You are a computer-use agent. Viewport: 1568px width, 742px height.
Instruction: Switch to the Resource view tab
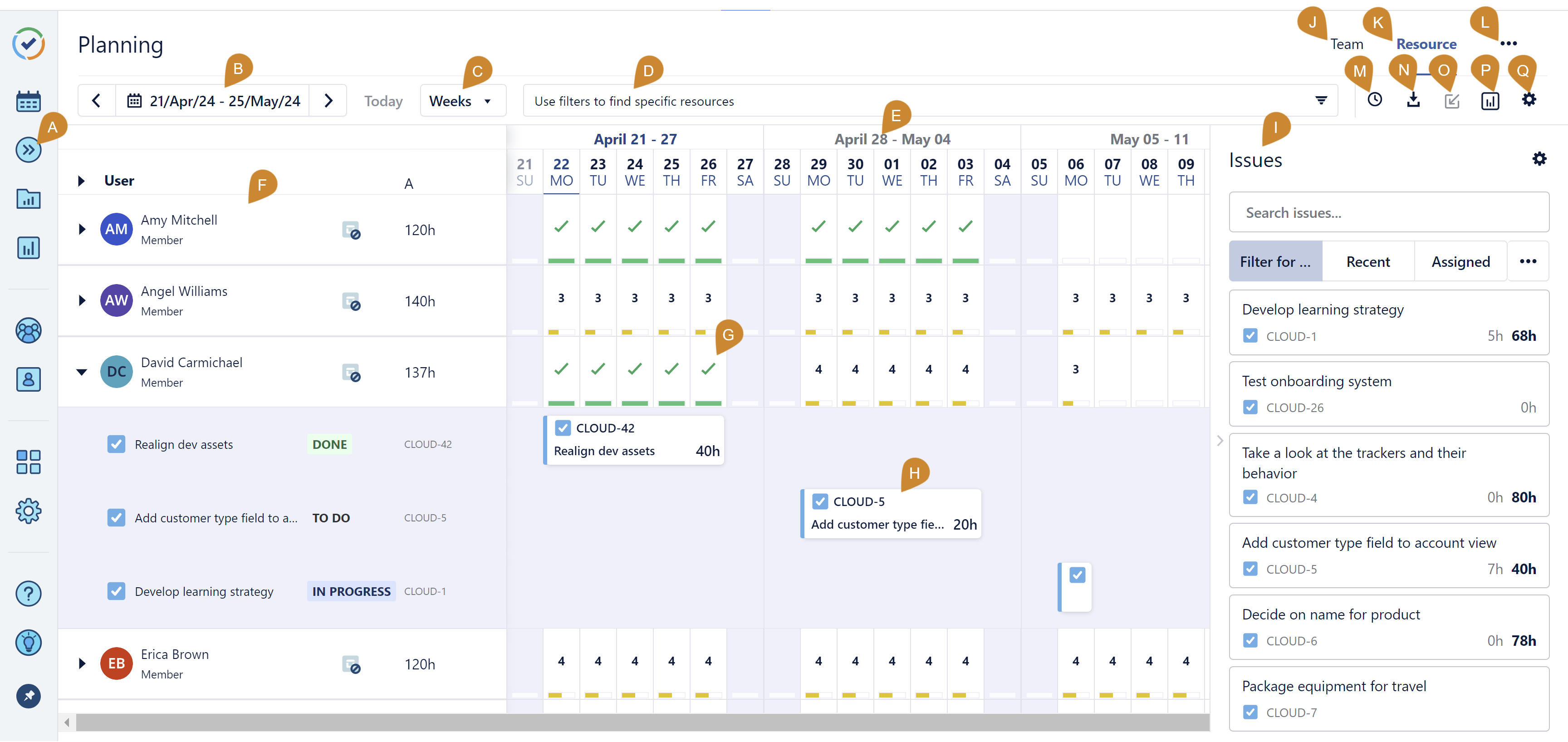[x=1426, y=44]
